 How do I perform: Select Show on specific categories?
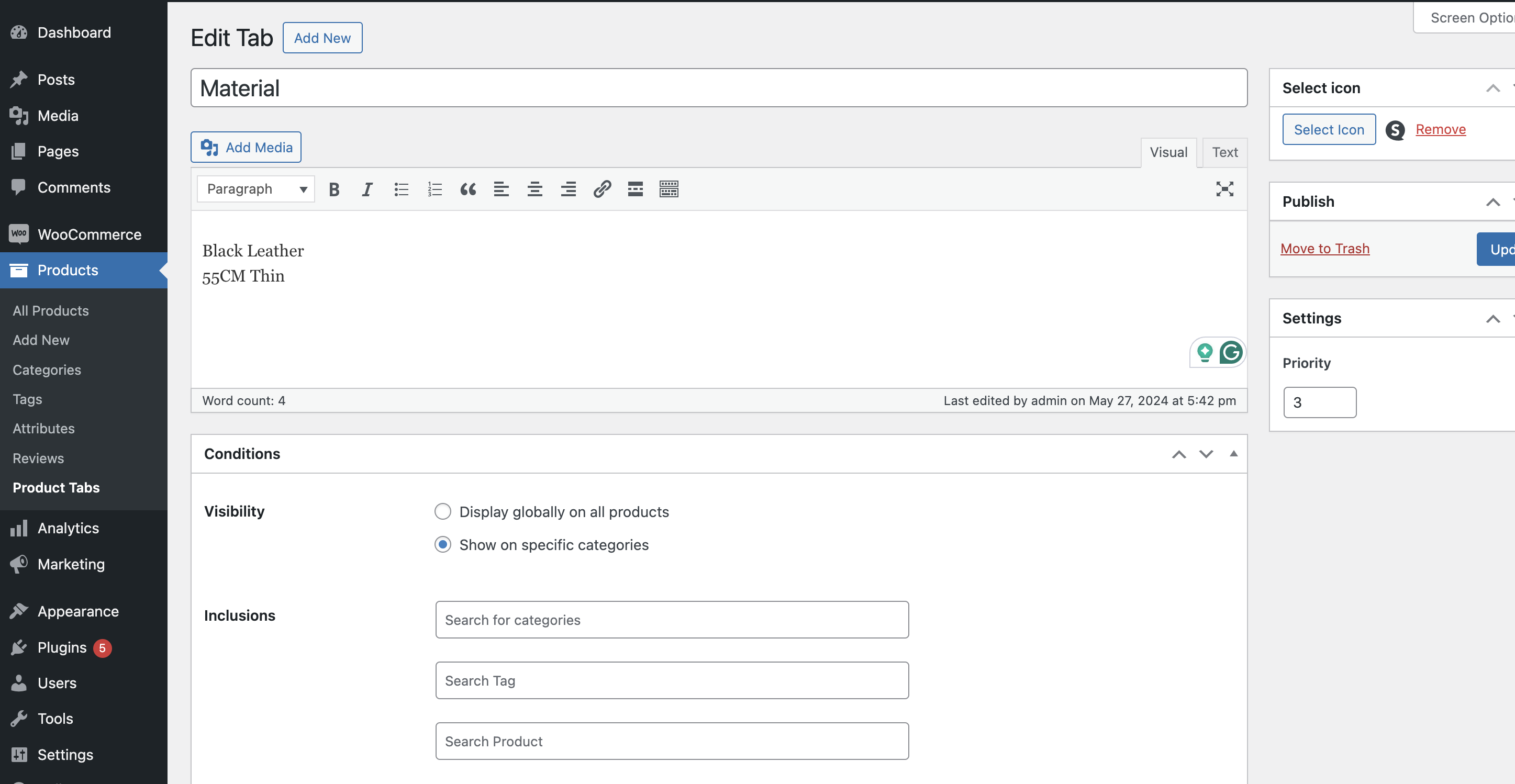pyautogui.click(x=443, y=545)
